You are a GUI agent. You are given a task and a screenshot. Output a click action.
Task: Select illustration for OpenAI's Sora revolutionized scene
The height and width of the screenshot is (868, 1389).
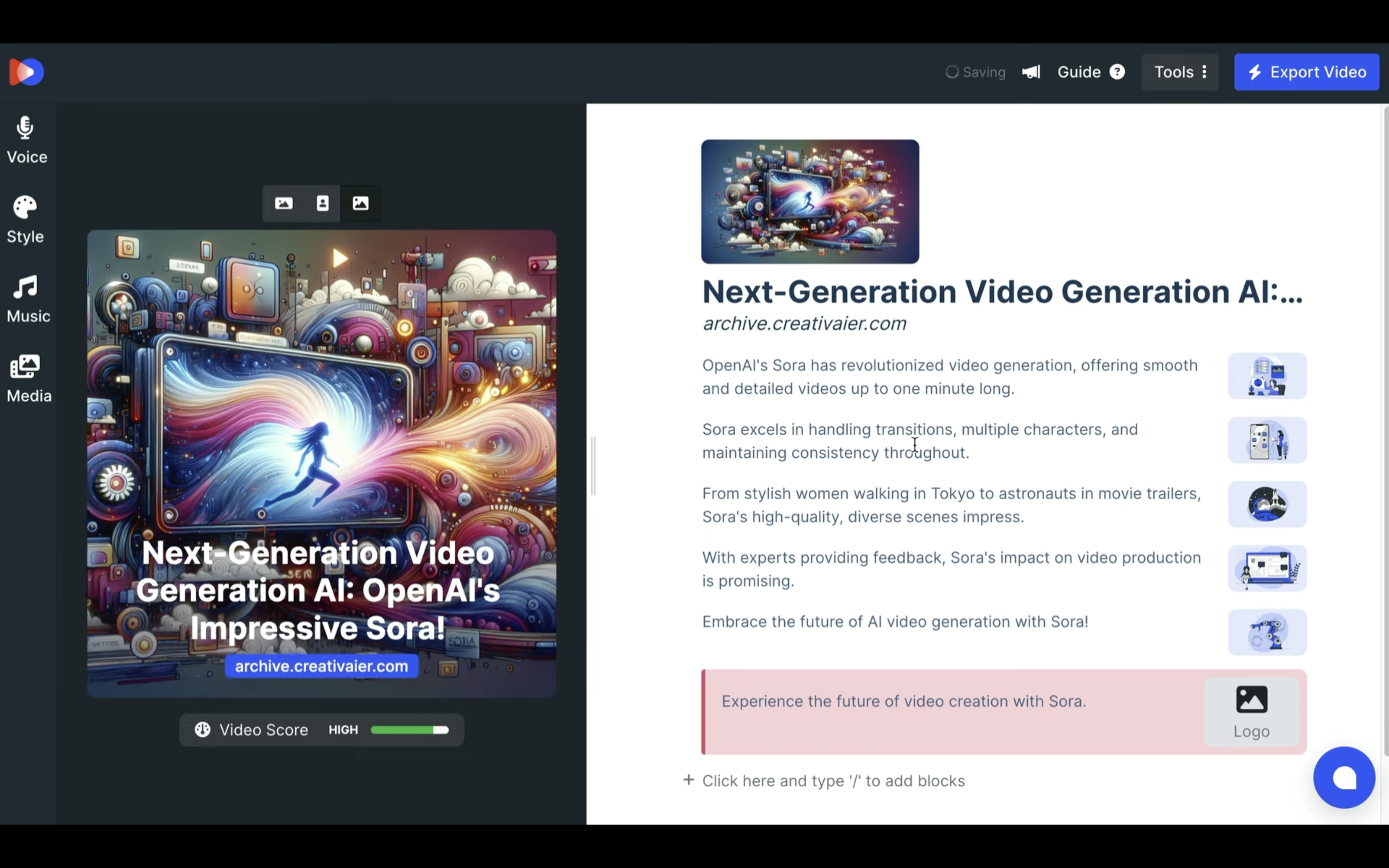[1267, 376]
